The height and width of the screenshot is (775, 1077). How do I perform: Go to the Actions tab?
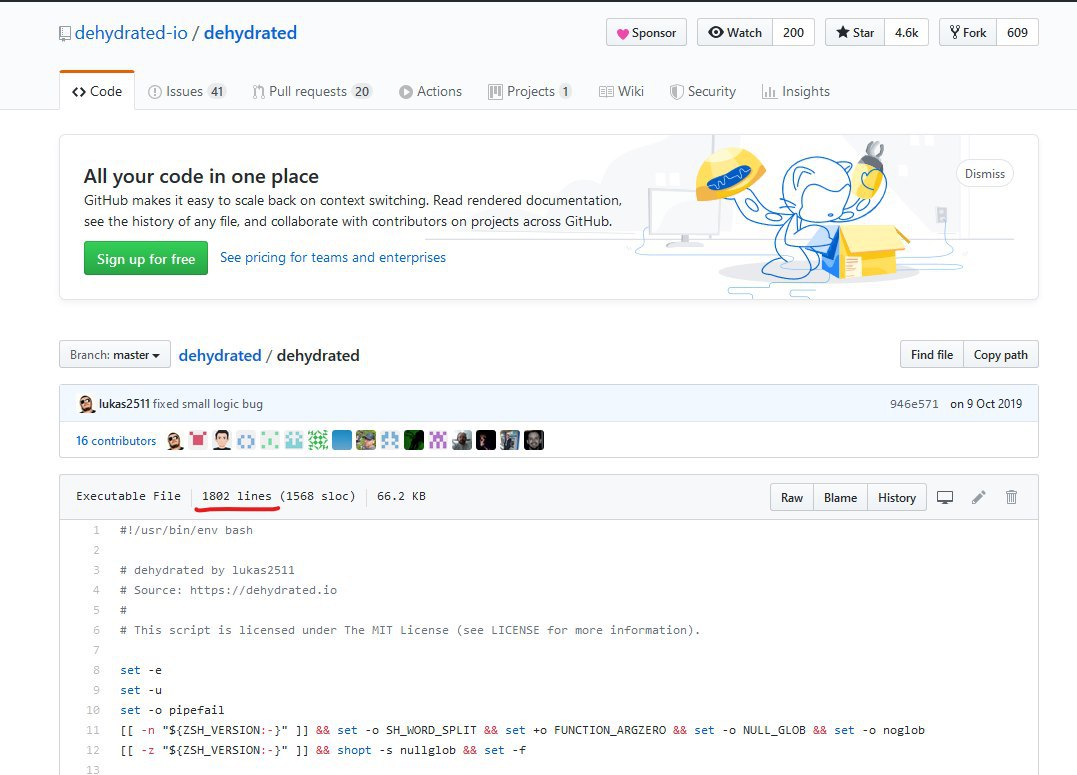tap(430, 91)
